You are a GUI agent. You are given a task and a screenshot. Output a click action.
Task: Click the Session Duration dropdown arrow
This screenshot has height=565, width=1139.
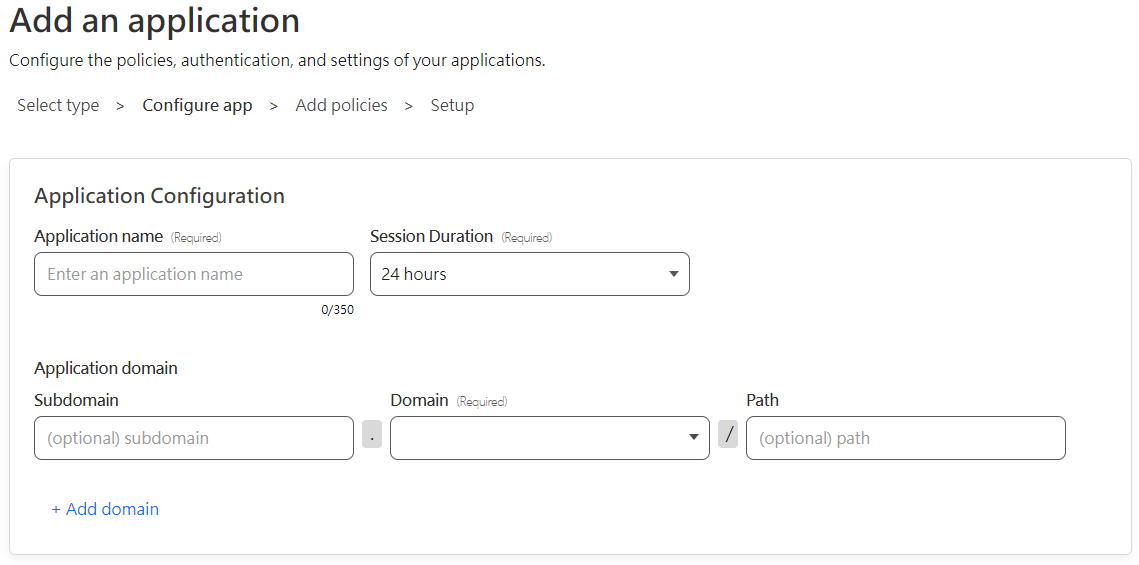[x=673, y=274]
